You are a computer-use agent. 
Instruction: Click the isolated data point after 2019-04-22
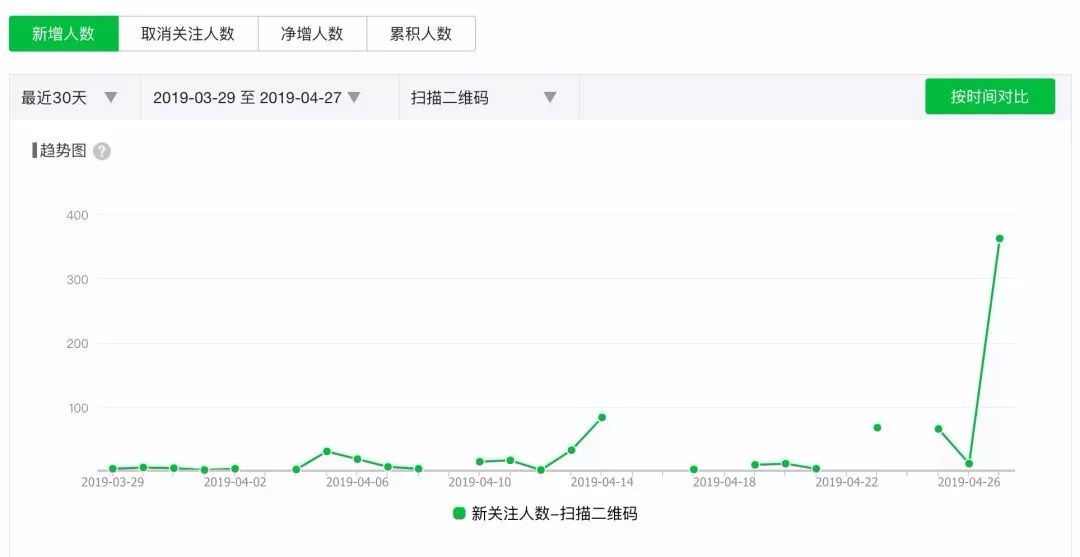pos(877,427)
